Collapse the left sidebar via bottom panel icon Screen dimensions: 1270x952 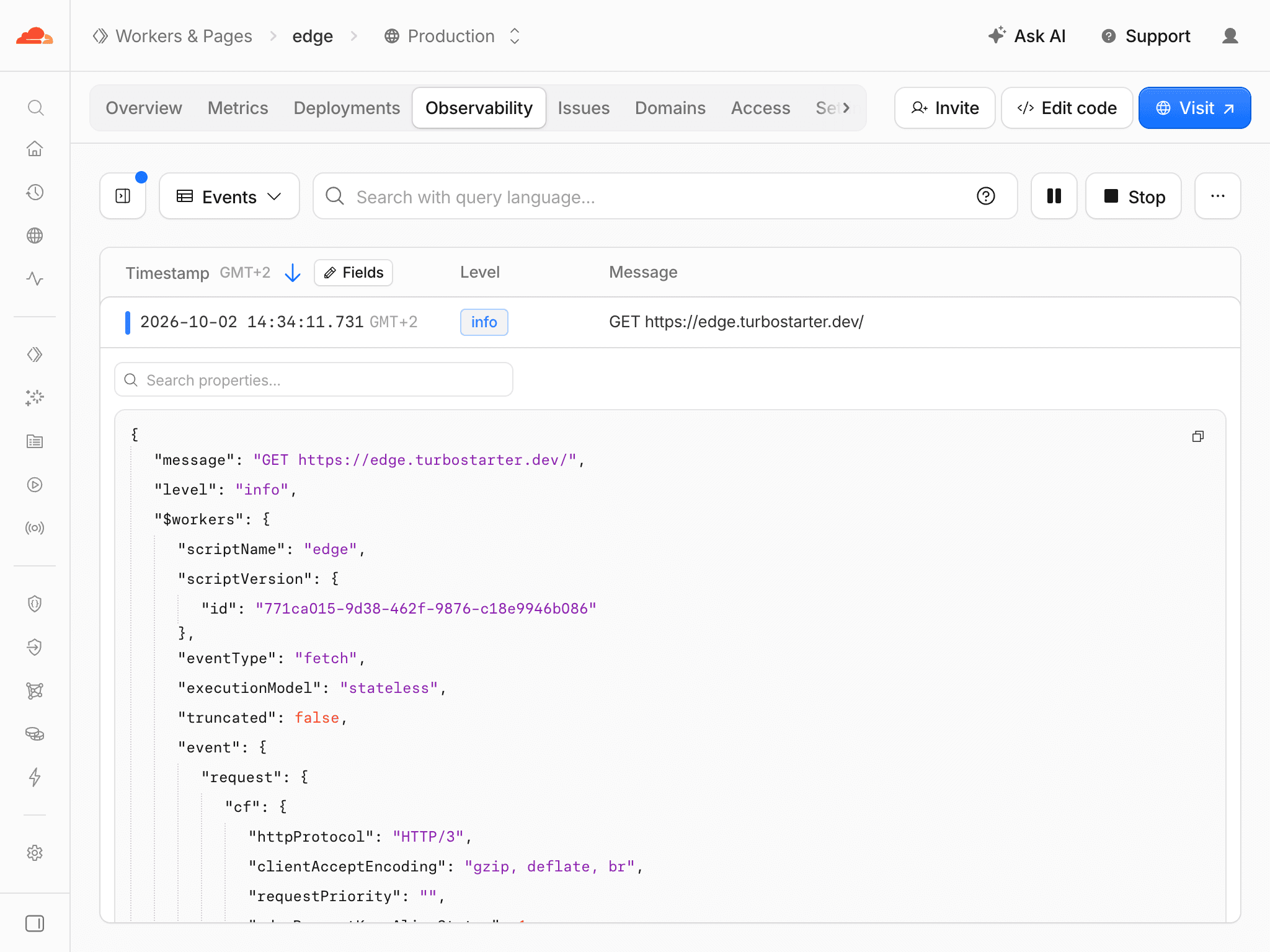pyautogui.click(x=35, y=923)
